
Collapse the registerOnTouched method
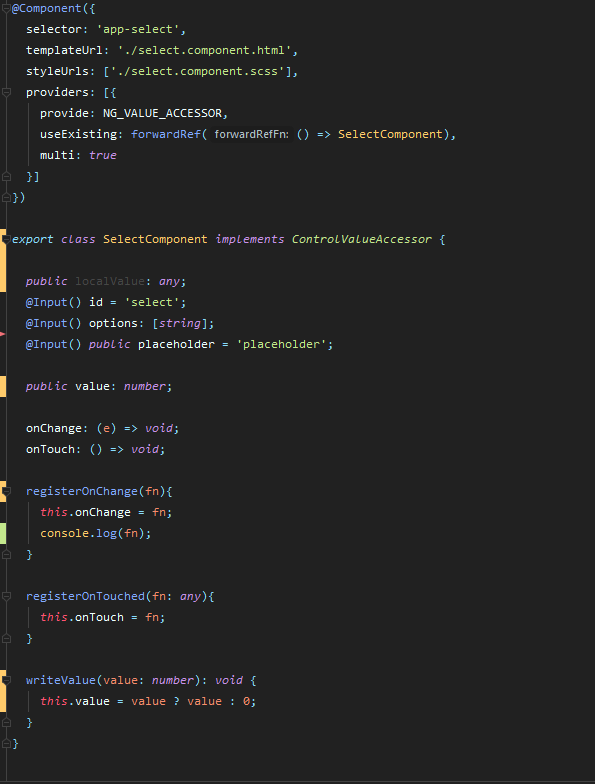coord(6,596)
